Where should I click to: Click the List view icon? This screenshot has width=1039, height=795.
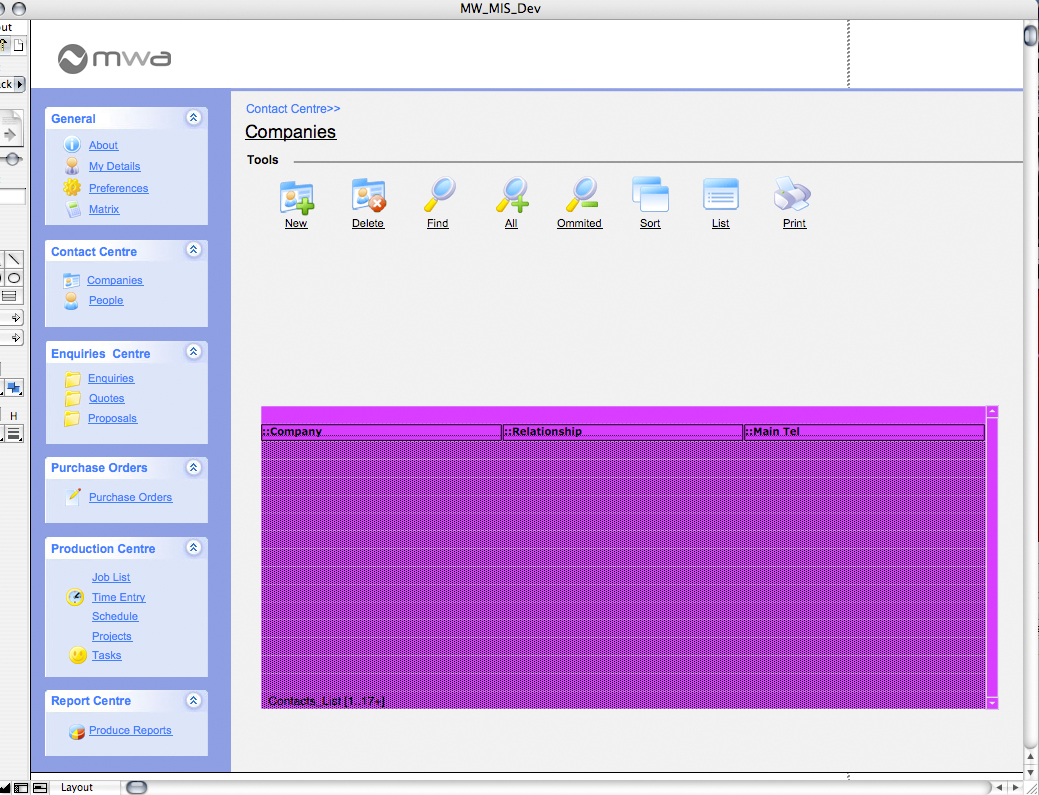pyautogui.click(x=720, y=195)
